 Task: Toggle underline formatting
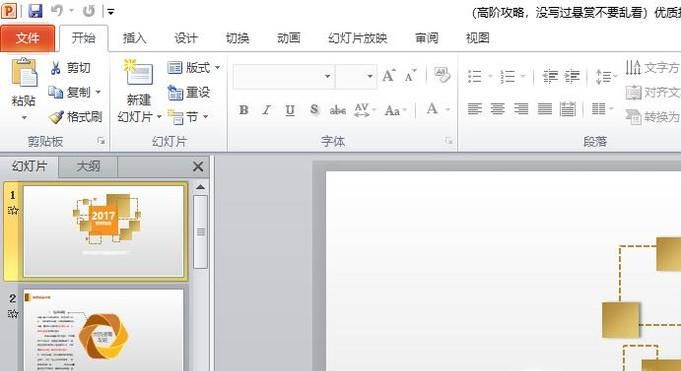pos(290,110)
